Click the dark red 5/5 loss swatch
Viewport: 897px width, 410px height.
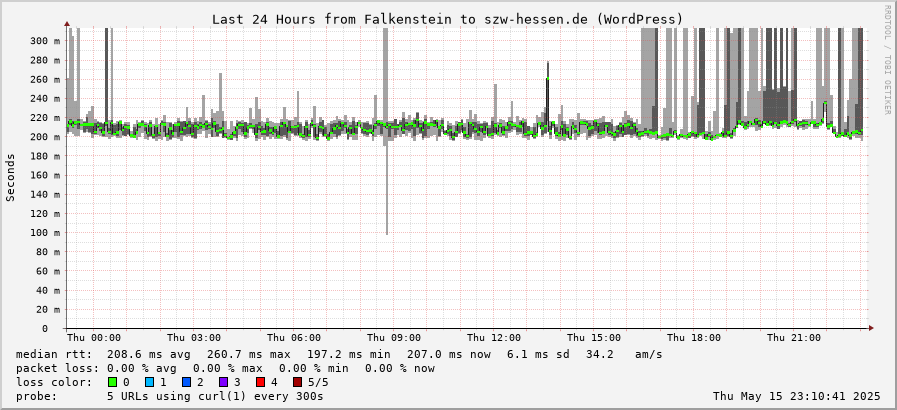[297, 382]
